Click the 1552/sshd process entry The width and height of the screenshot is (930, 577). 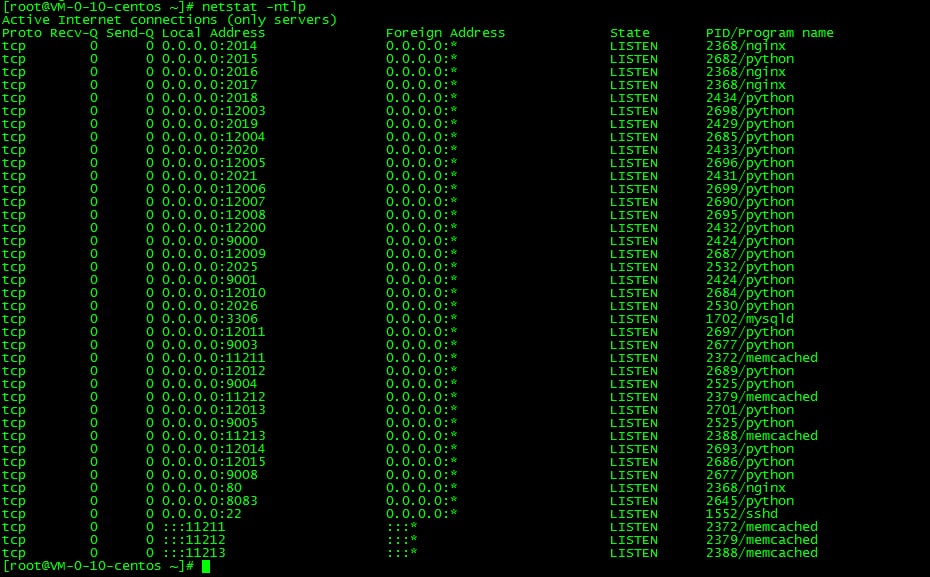coord(741,514)
